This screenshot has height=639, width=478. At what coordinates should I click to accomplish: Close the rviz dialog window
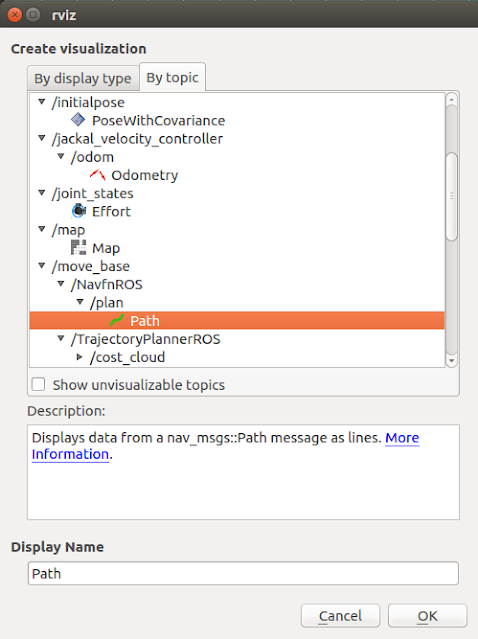tap(15, 15)
